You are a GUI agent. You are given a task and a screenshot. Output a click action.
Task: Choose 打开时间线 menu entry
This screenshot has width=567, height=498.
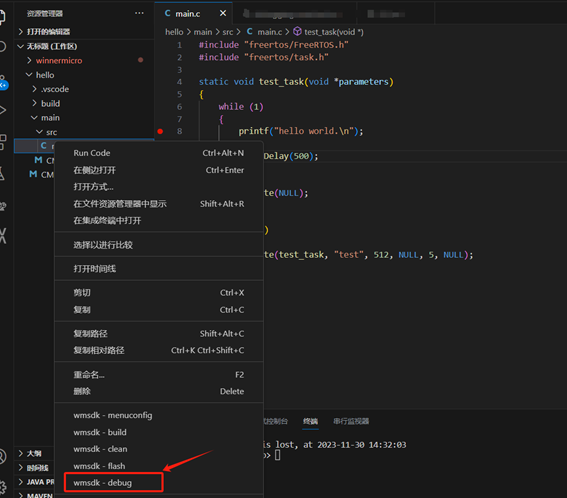(x=158, y=269)
